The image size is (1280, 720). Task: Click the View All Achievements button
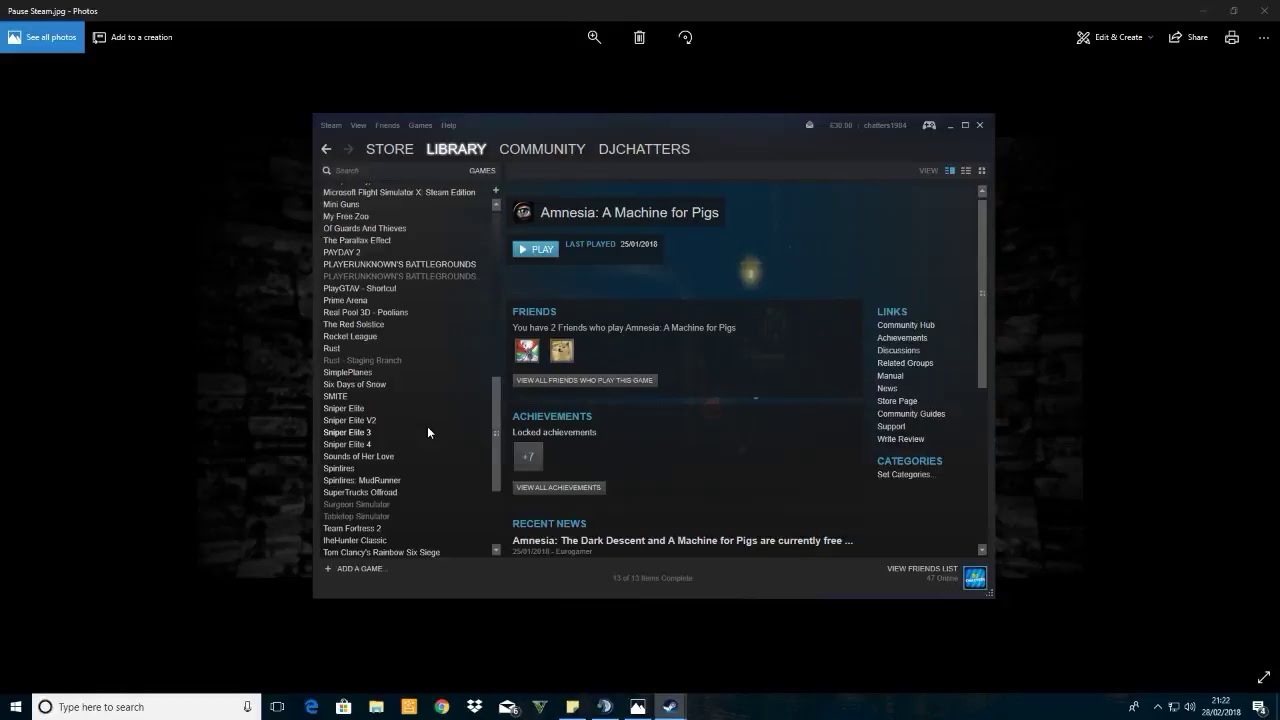559,487
